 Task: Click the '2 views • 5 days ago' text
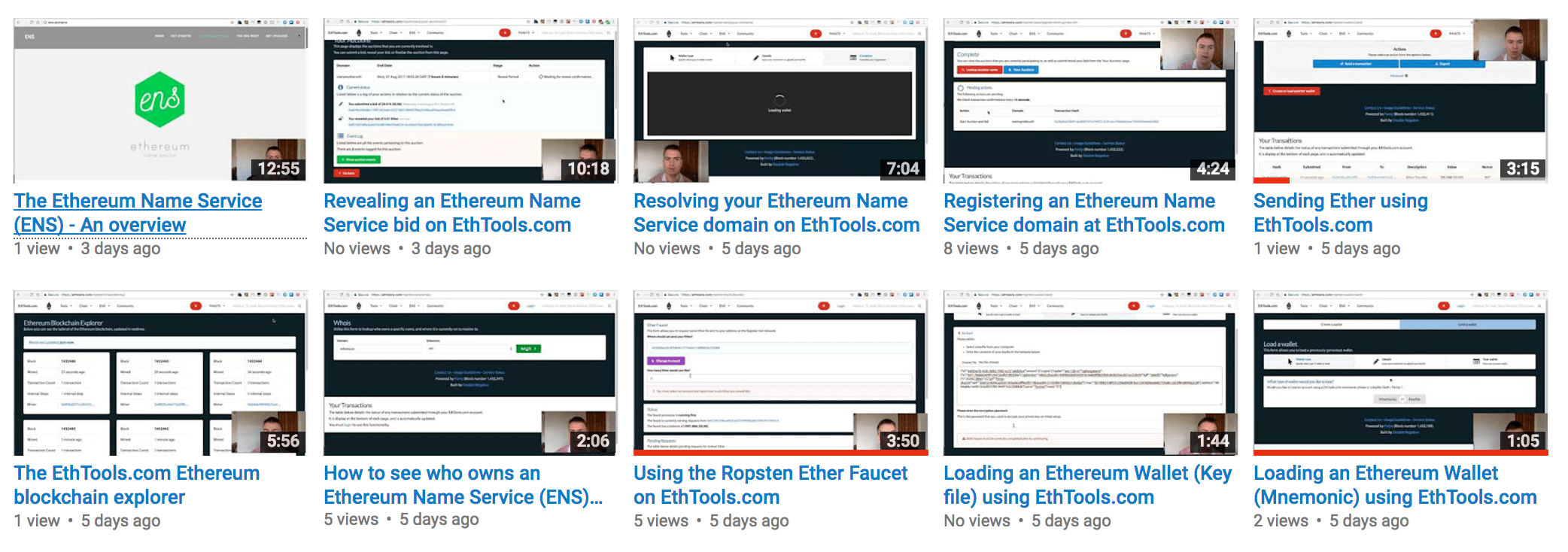pos(1331,521)
